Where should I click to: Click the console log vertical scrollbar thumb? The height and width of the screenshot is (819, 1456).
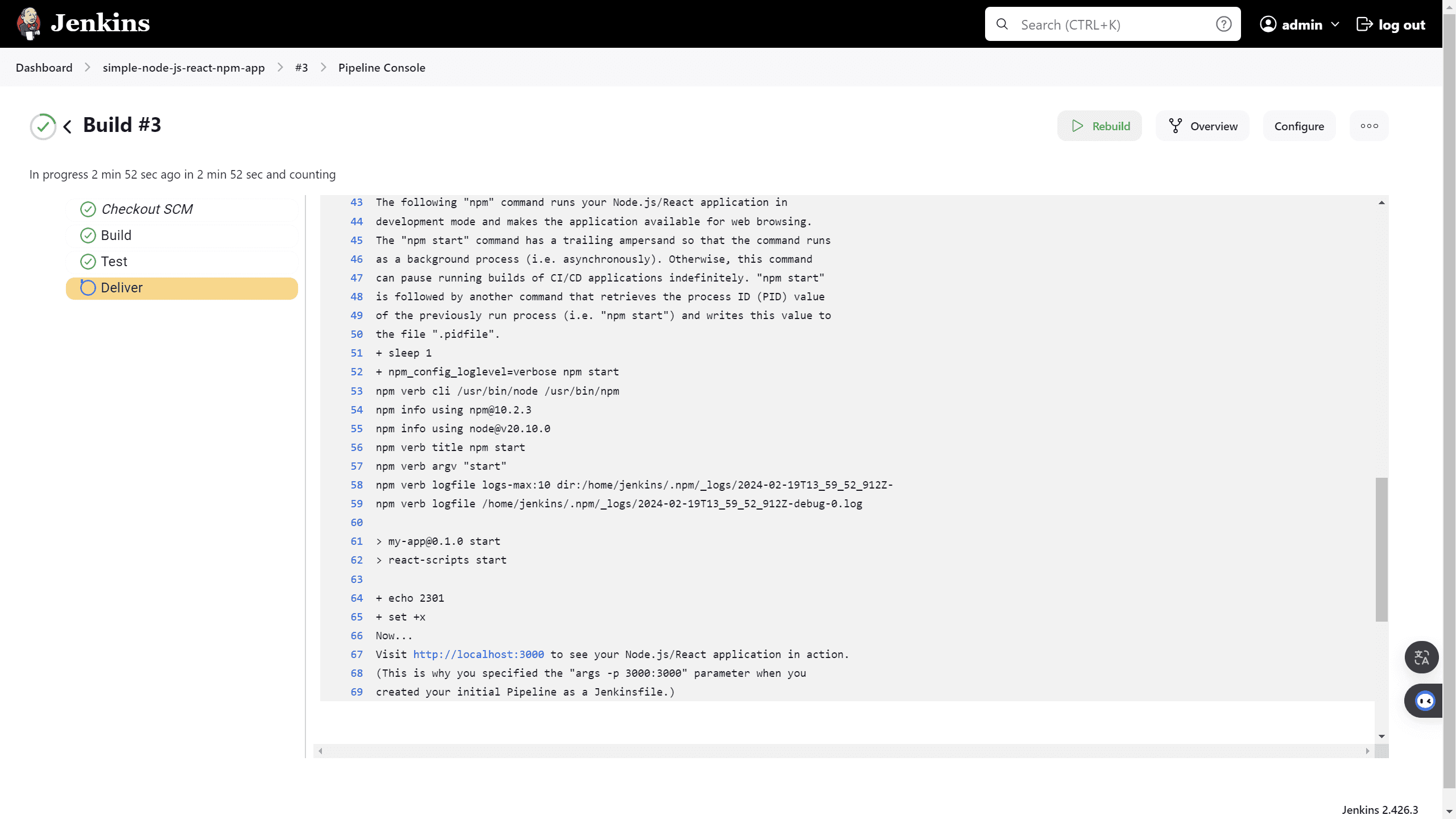point(1381,549)
